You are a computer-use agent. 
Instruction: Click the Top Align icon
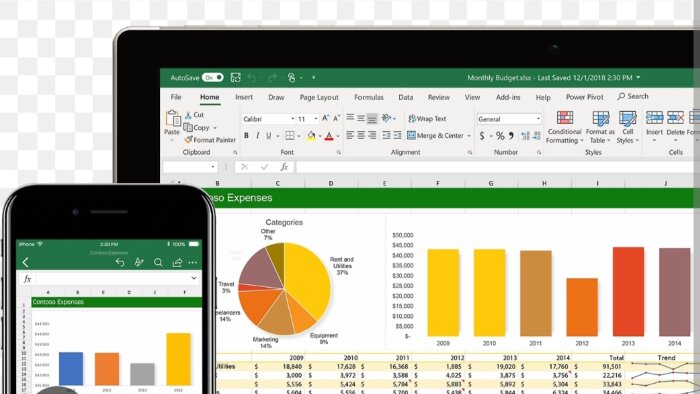click(350, 118)
